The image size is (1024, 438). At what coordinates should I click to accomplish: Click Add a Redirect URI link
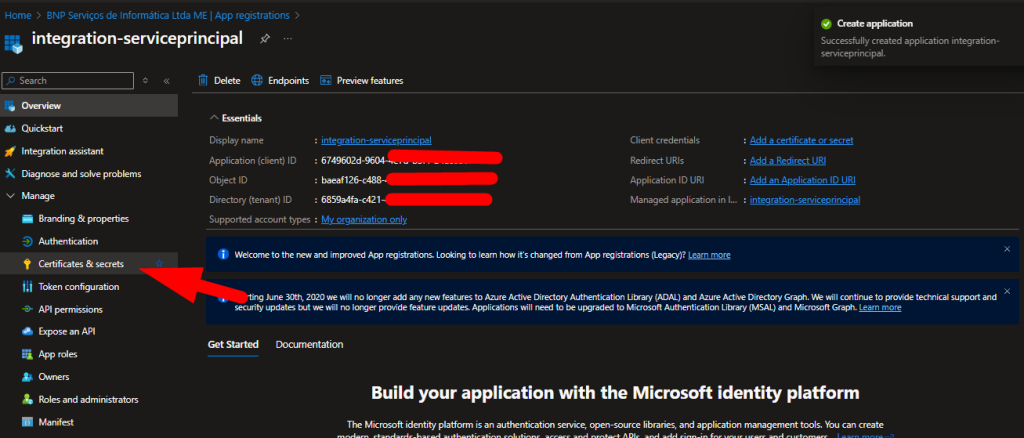click(788, 160)
